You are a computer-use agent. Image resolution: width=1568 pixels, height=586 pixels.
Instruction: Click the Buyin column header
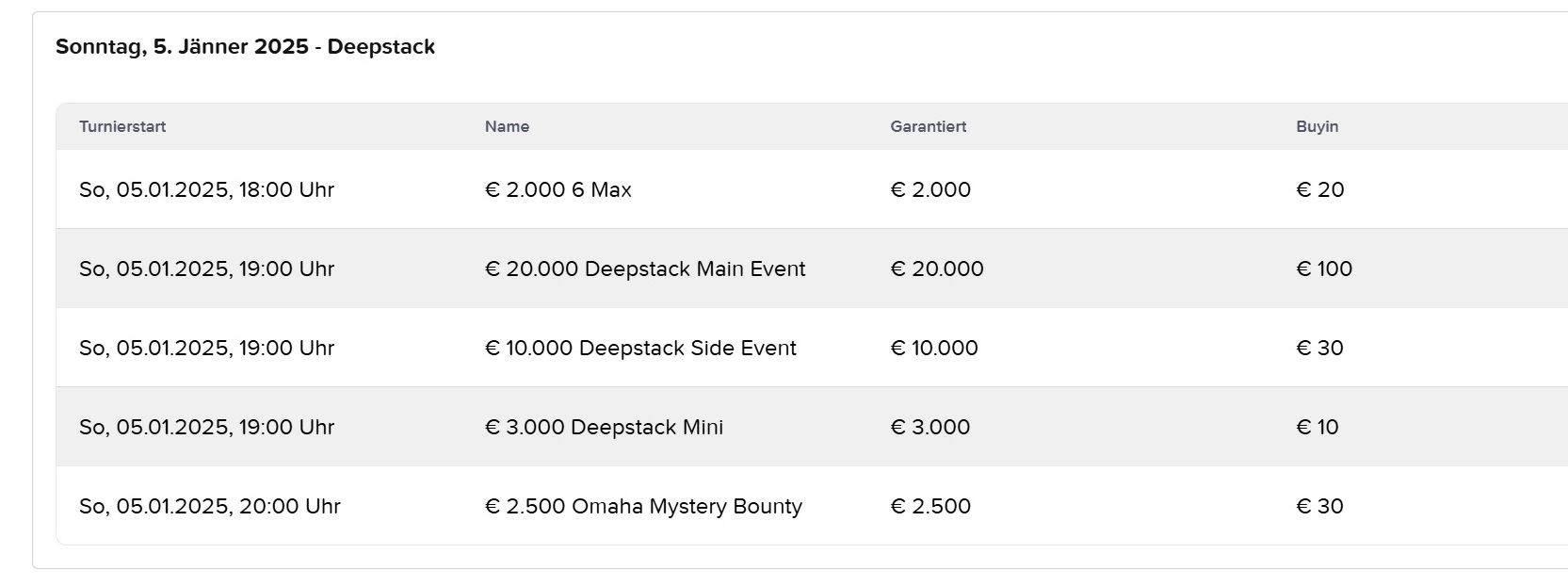(1317, 126)
